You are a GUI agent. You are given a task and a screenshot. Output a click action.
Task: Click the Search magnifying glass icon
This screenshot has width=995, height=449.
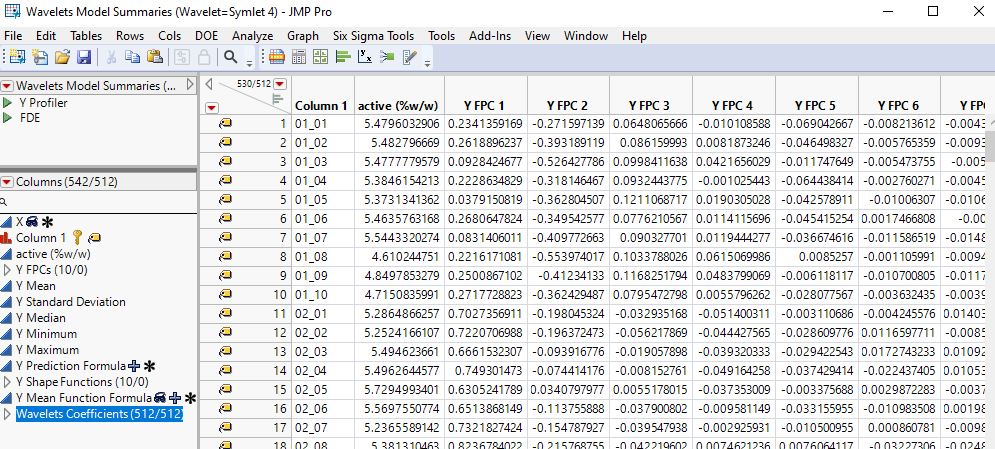pyautogui.click(x=231, y=57)
